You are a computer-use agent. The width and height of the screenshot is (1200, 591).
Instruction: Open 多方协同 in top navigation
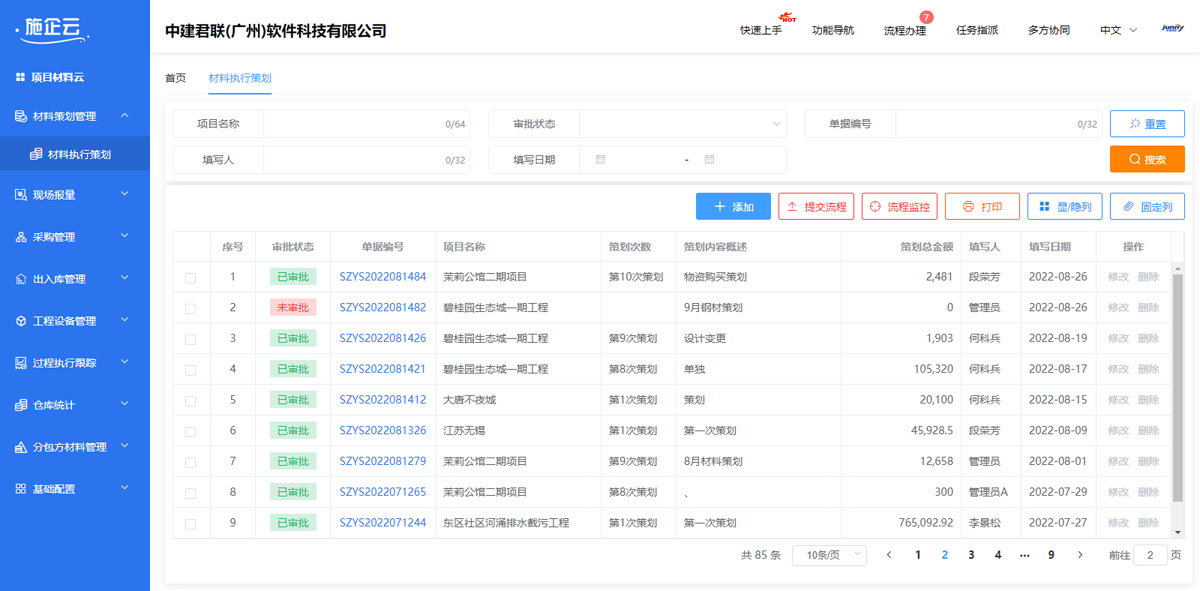[x=1049, y=30]
